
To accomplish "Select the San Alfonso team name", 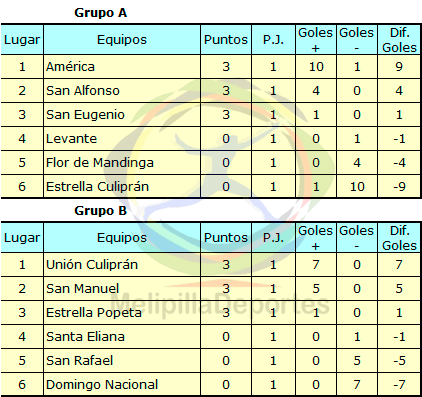I will click(x=83, y=91).
